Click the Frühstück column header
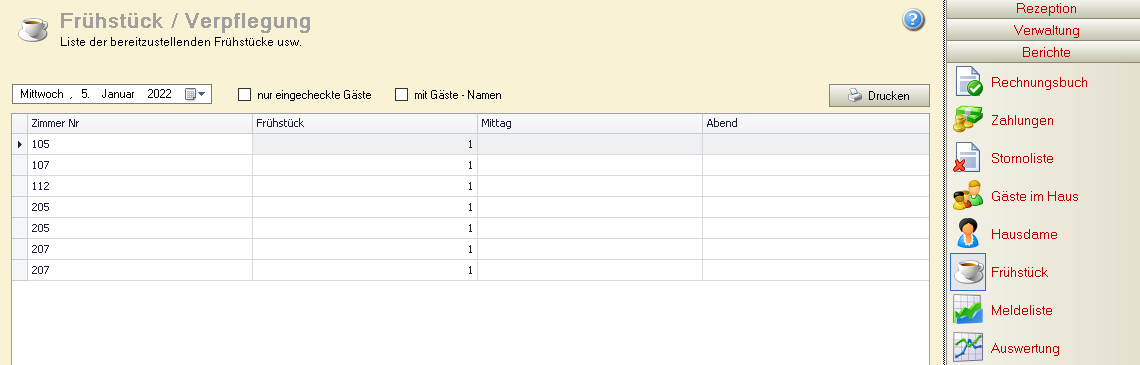 365,124
